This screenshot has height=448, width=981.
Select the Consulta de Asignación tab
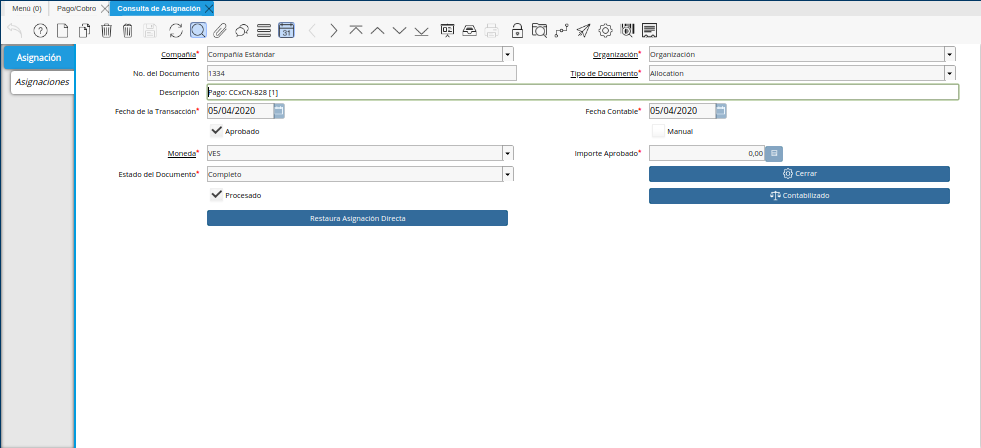(x=158, y=8)
